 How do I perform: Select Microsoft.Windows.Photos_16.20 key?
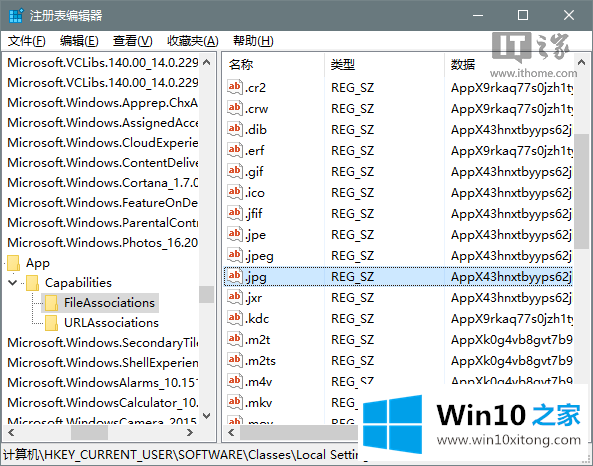[x=102, y=242]
